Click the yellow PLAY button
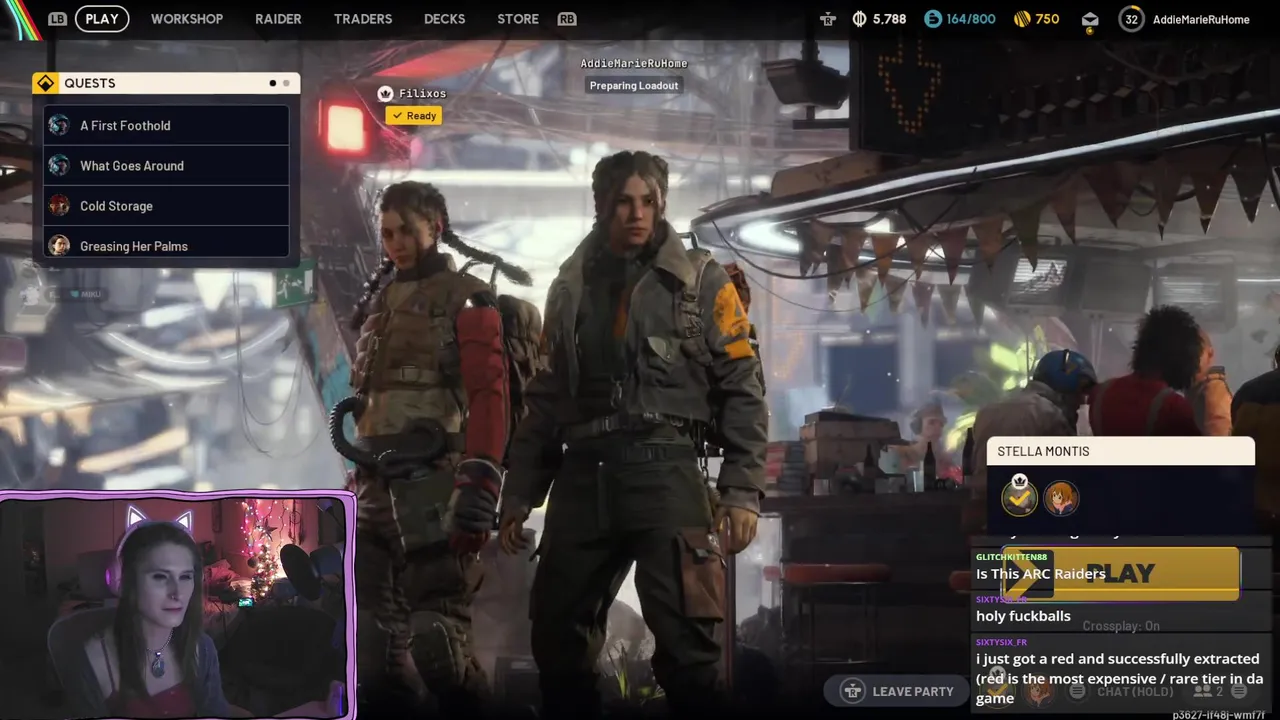This screenshot has width=1280, height=720. (x=1120, y=573)
